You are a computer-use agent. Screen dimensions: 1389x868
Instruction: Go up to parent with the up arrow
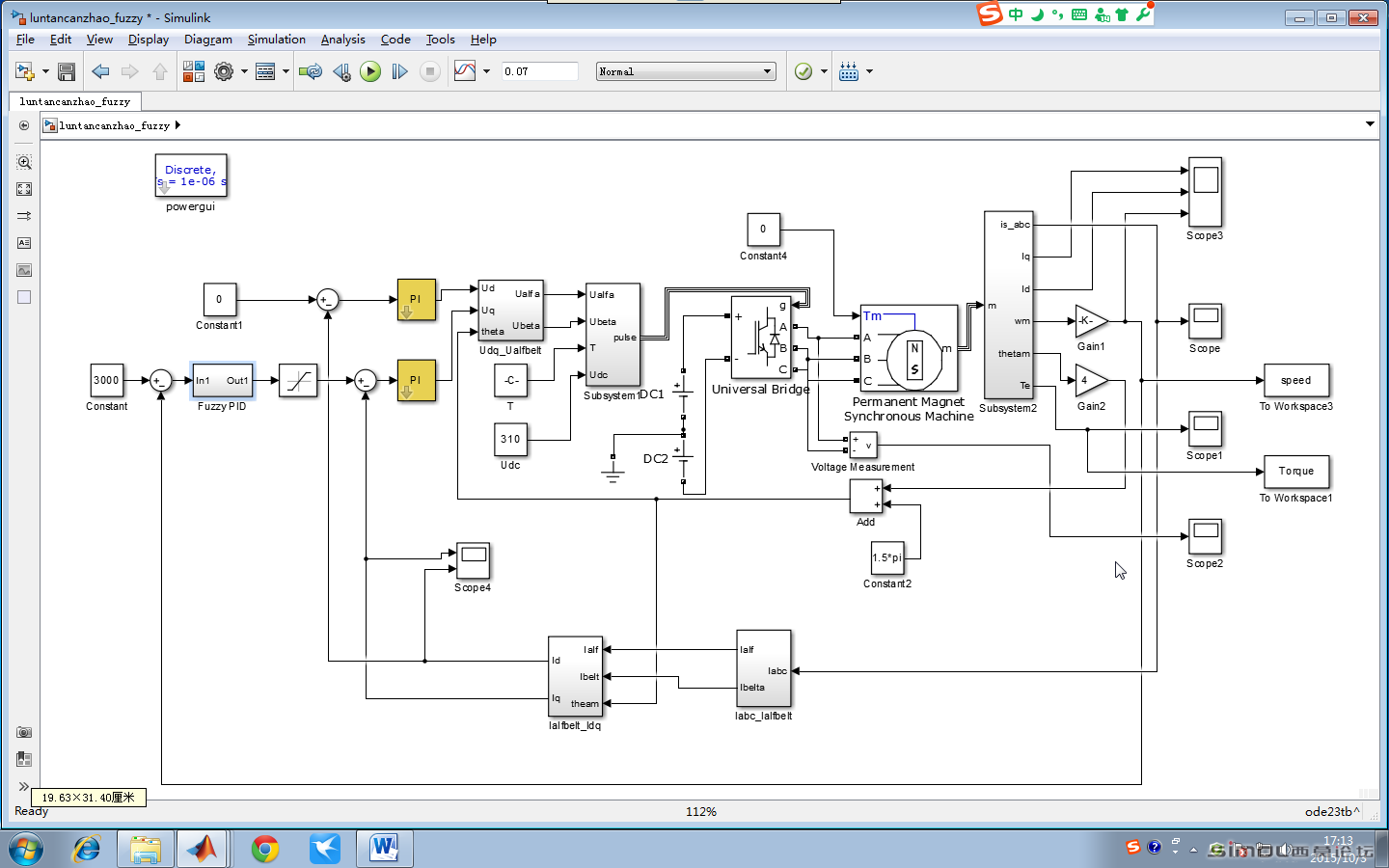pyautogui.click(x=160, y=71)
